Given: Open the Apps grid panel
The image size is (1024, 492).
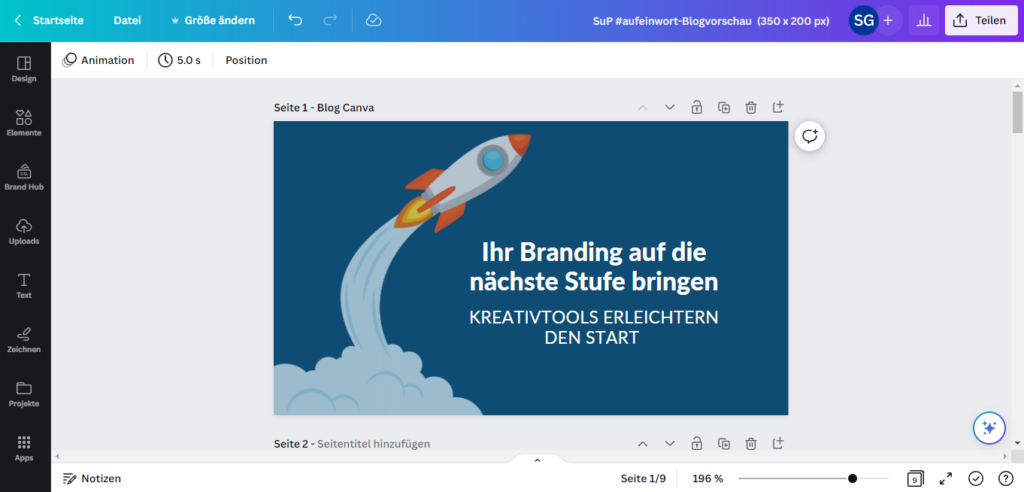Looking at the screenshot, I should pos(24,449).
